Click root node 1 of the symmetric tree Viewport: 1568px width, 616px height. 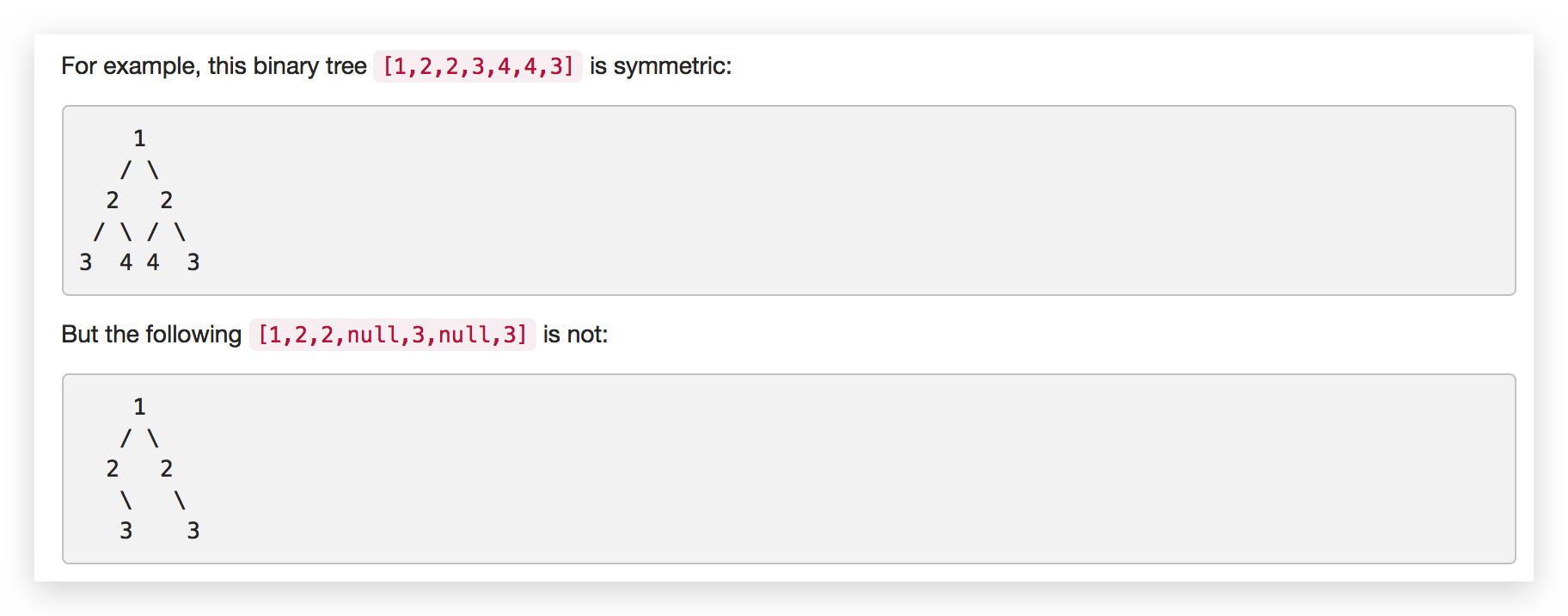click(139, 139)
